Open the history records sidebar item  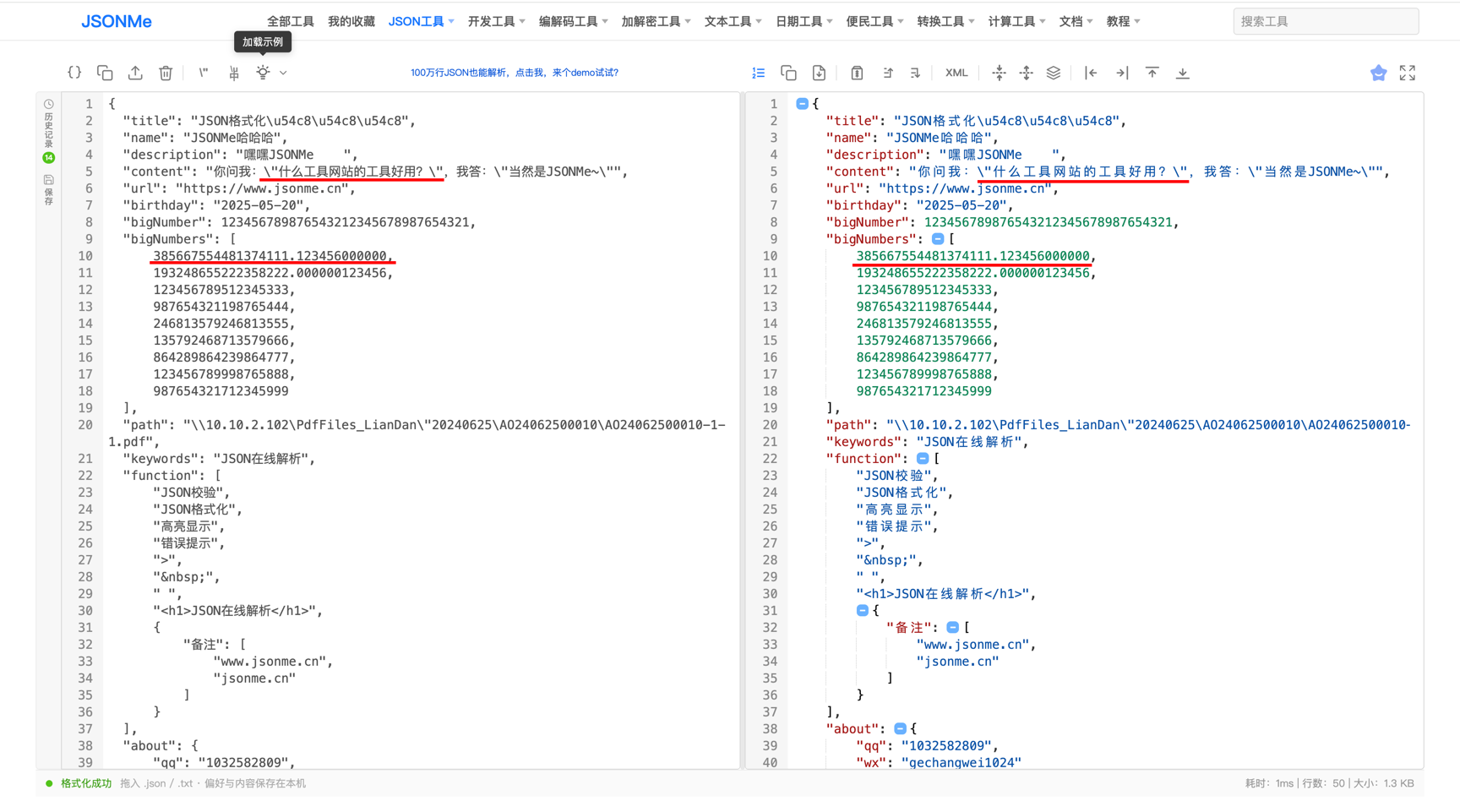[49, 123]
